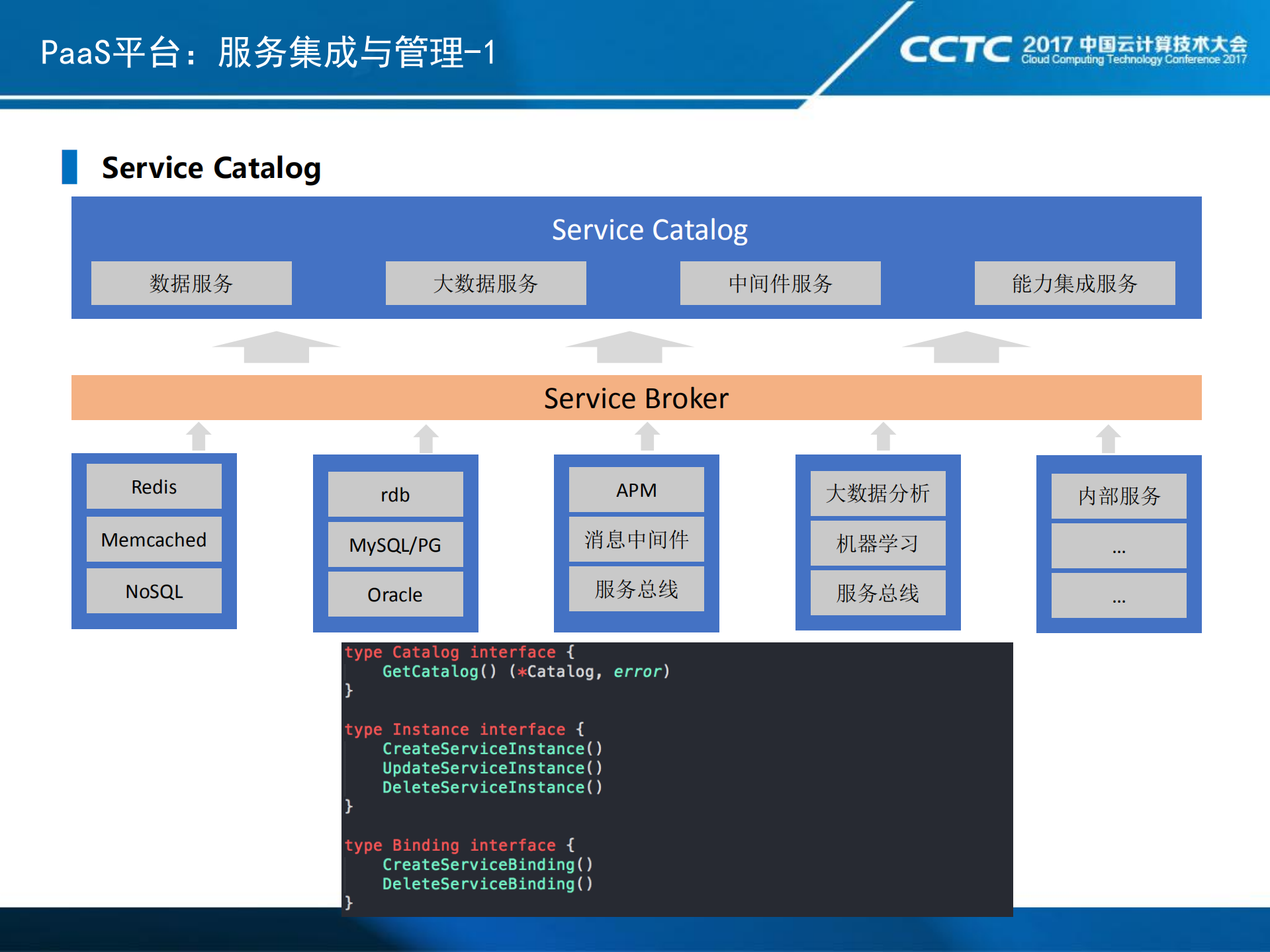The height and width of the screenshot is (952, 1270).
Task: Select the APM service block
Action: click(x=636, y=490)
